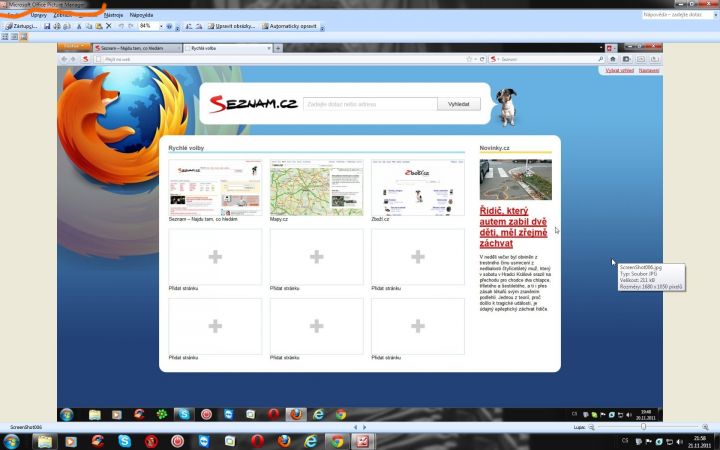Click the Novinky.cz news photo thumbnail
720x450 pixels.
(516, 180)
